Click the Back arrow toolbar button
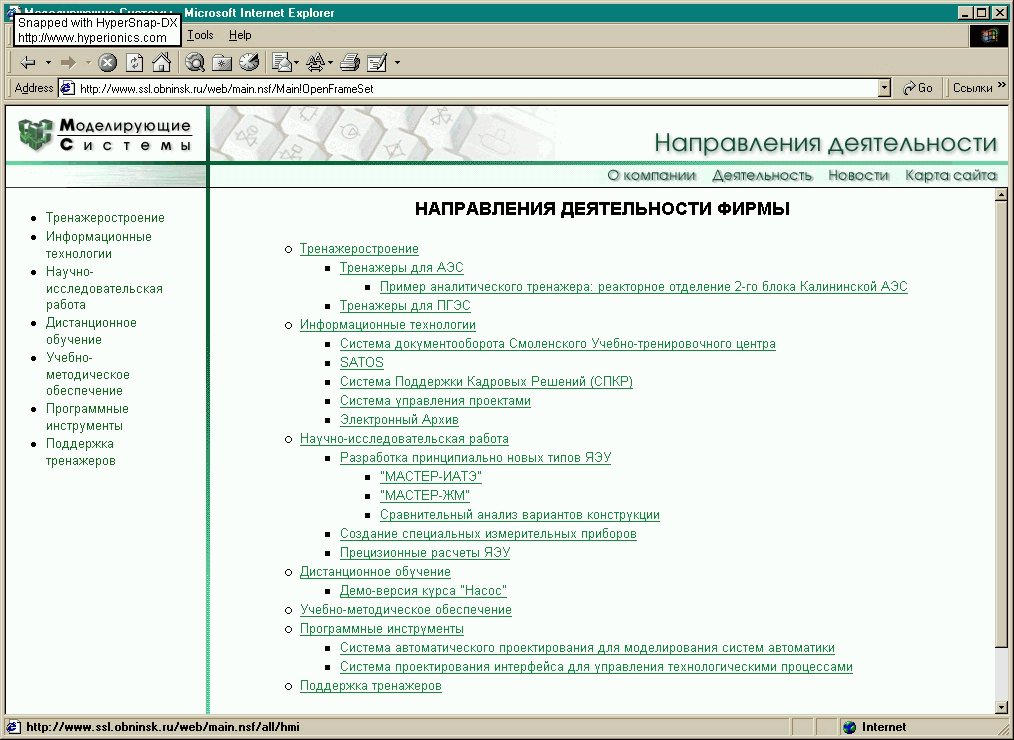The image size is (1014, 740). coord(27,63)
